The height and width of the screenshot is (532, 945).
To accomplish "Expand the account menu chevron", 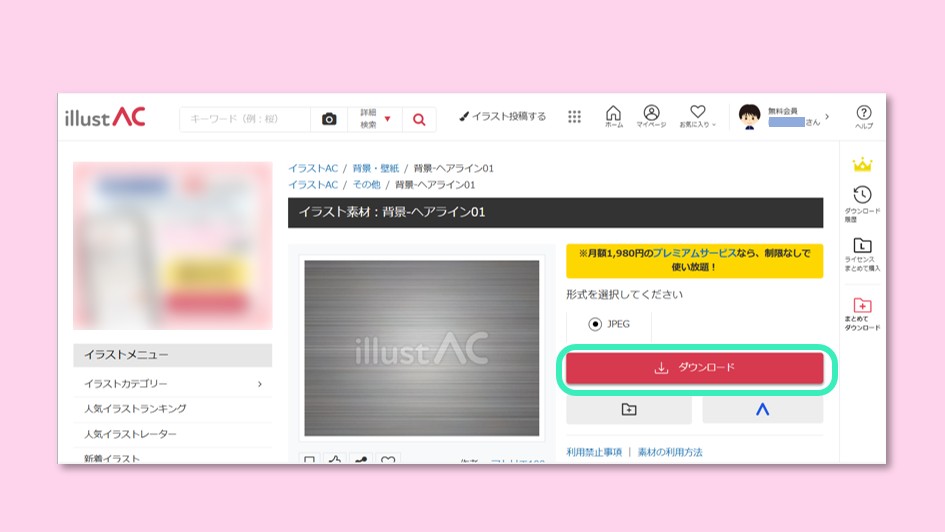I will [827, 116].
